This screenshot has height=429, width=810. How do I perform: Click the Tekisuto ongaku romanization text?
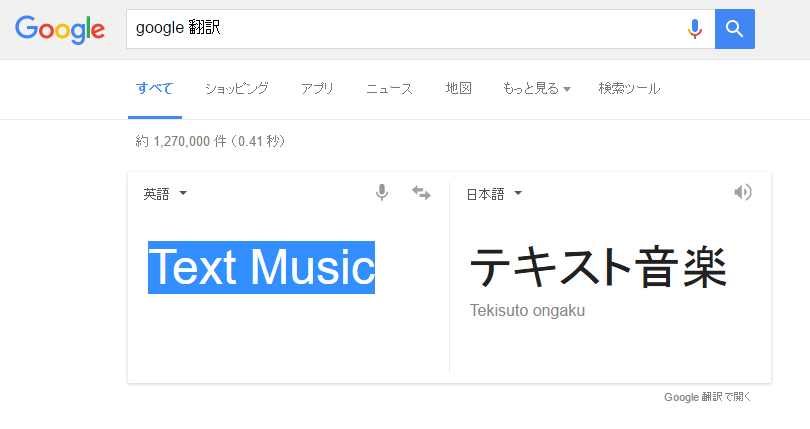(527, 311)
